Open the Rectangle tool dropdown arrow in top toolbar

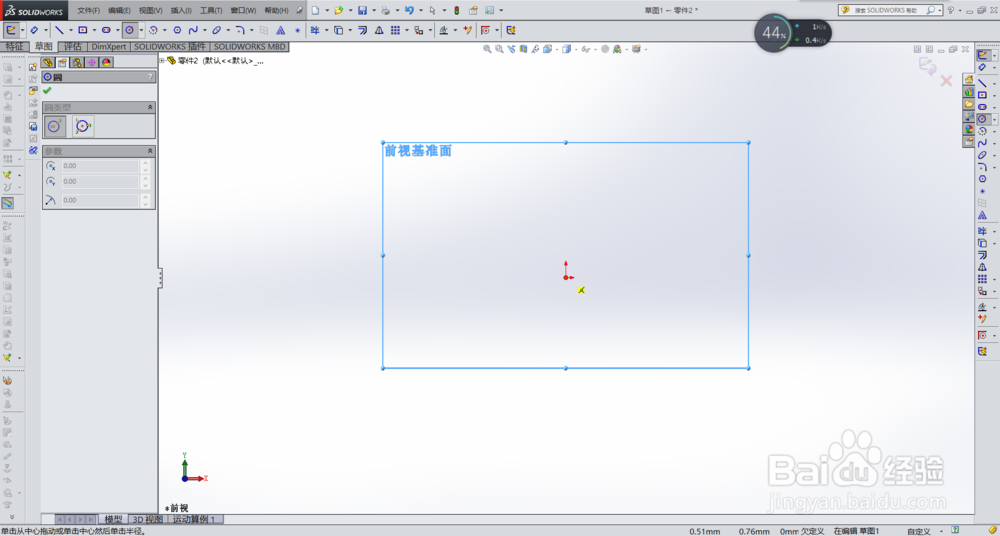tap(94, 30)
